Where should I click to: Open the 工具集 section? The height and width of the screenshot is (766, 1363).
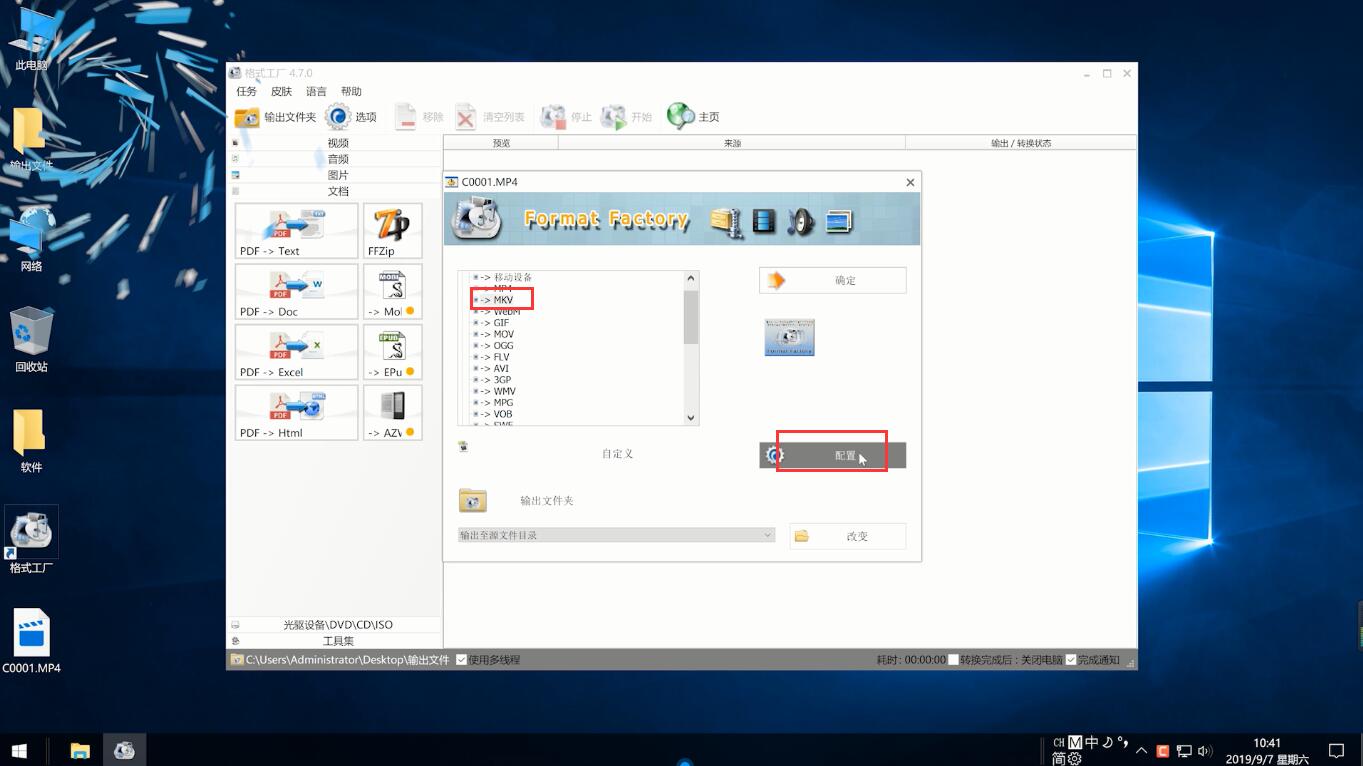tap(336, 641)
